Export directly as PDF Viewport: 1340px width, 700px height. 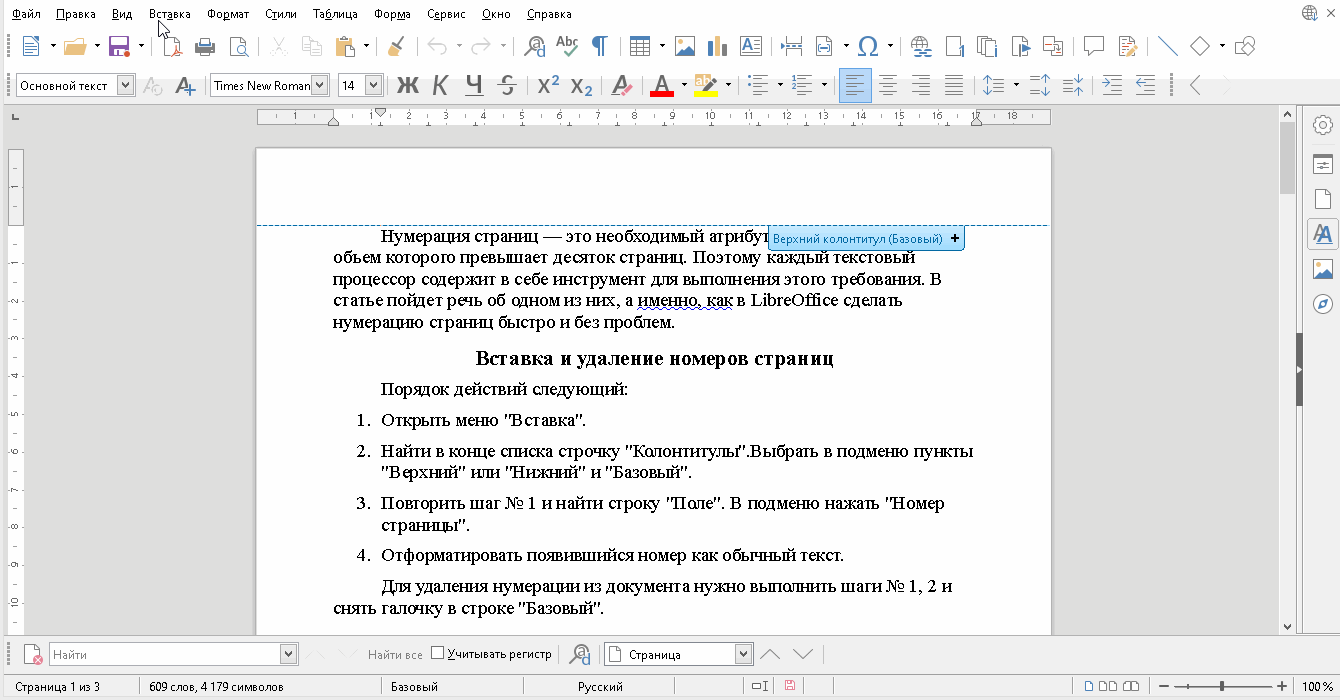coord(173,46)
